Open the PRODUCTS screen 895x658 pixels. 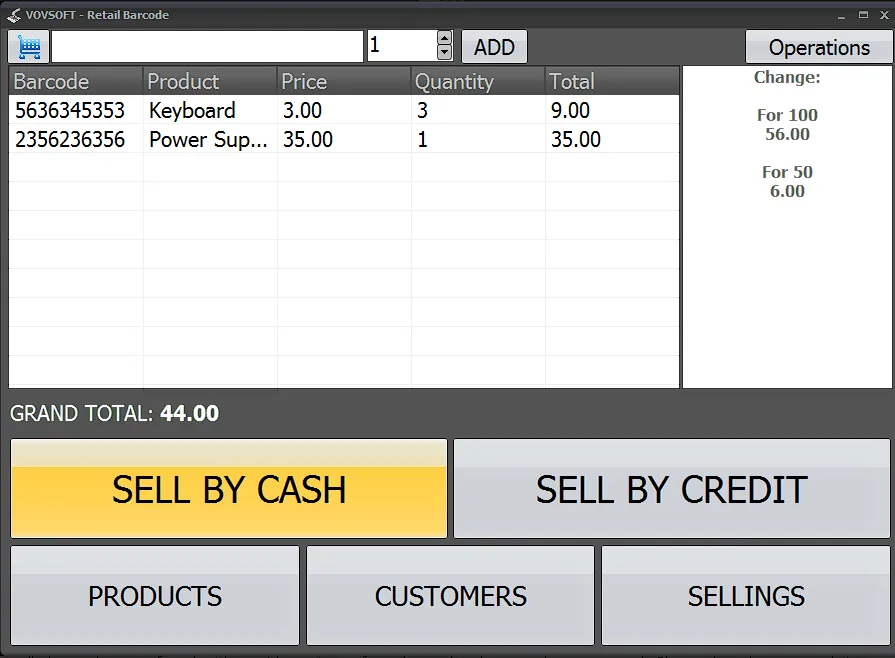pyautogui.click(x=154, y=595)
